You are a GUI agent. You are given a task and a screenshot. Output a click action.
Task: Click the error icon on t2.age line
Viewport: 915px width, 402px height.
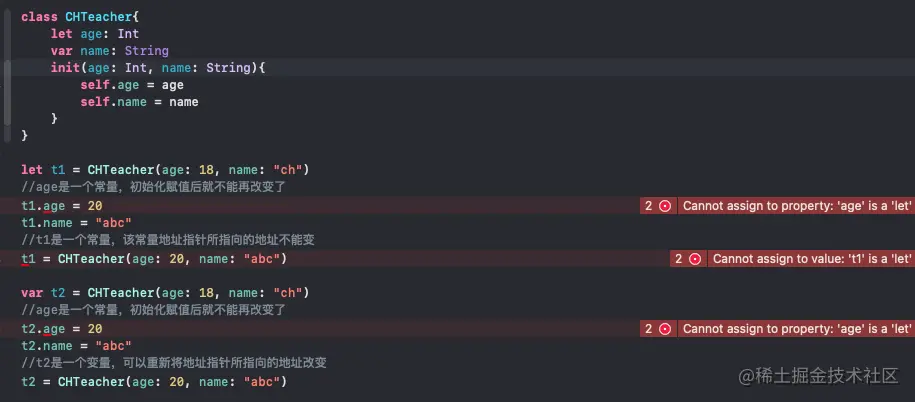tap(665, 329)
